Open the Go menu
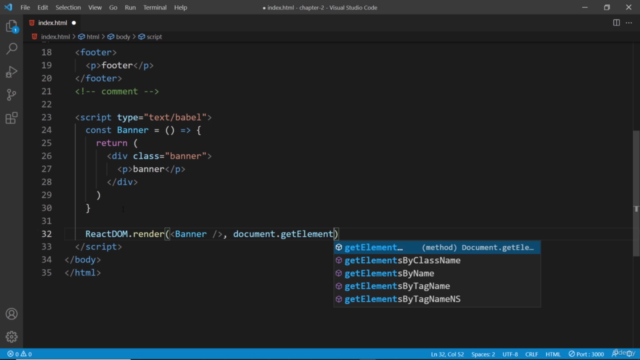The width and height of the screenshot is (640, 360). [113, 7]
